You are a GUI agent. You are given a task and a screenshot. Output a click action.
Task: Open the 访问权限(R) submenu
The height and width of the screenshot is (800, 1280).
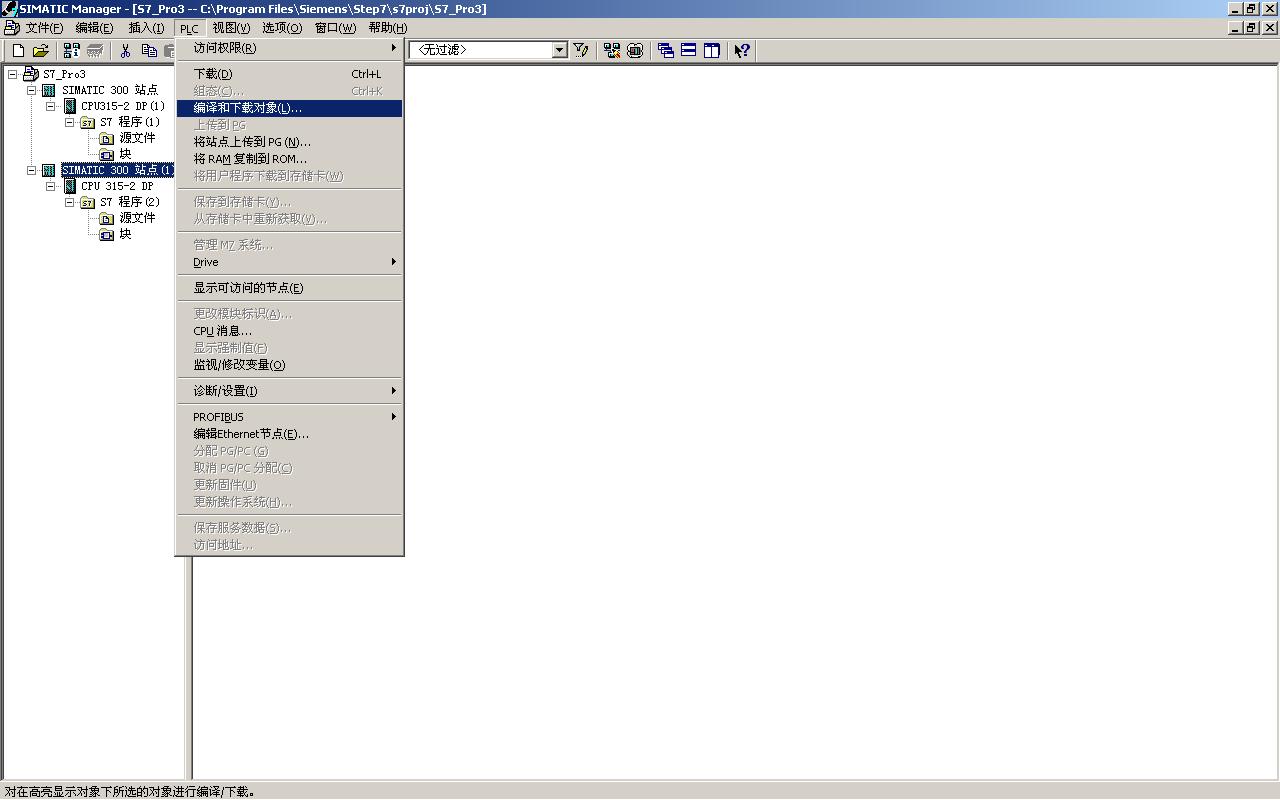point(289,48)
